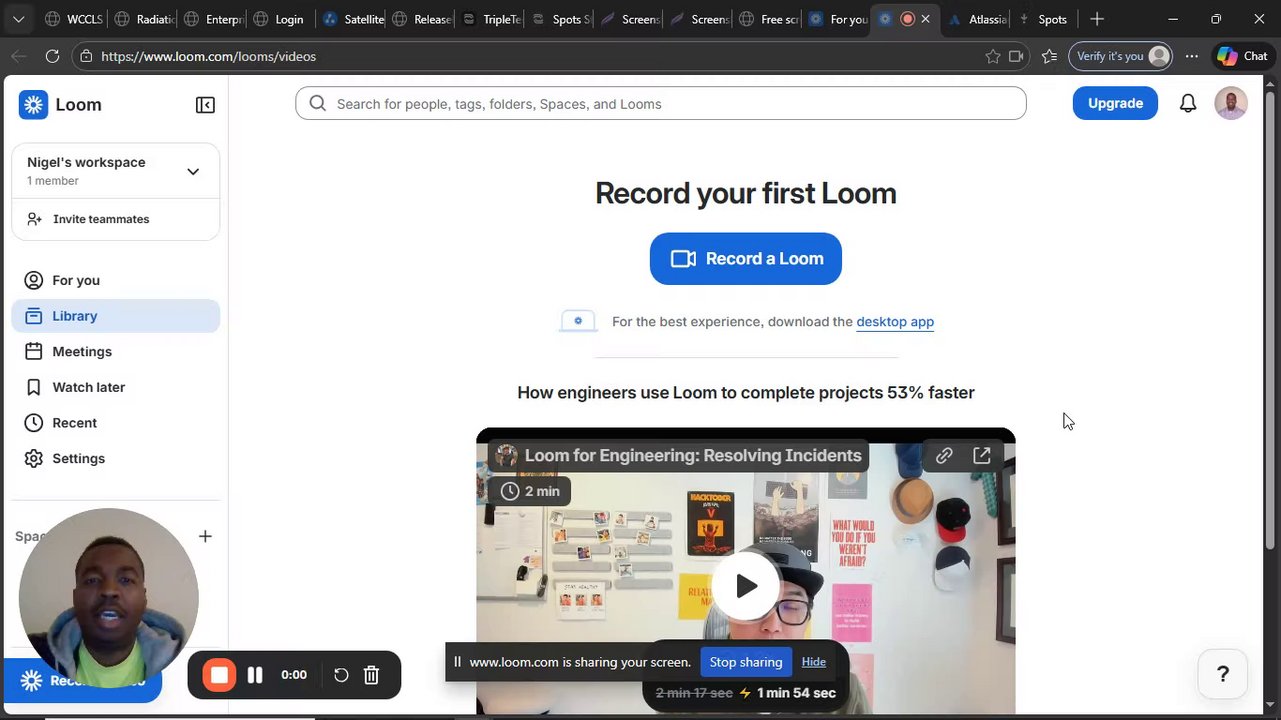Click the Loom logo in sidebar
Screen dimensions: 1281x720
60,105
